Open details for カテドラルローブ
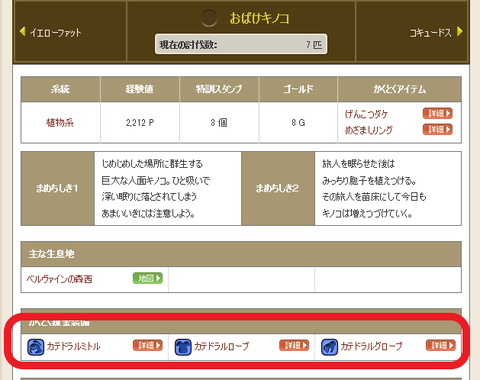 [x=294, y=345]
